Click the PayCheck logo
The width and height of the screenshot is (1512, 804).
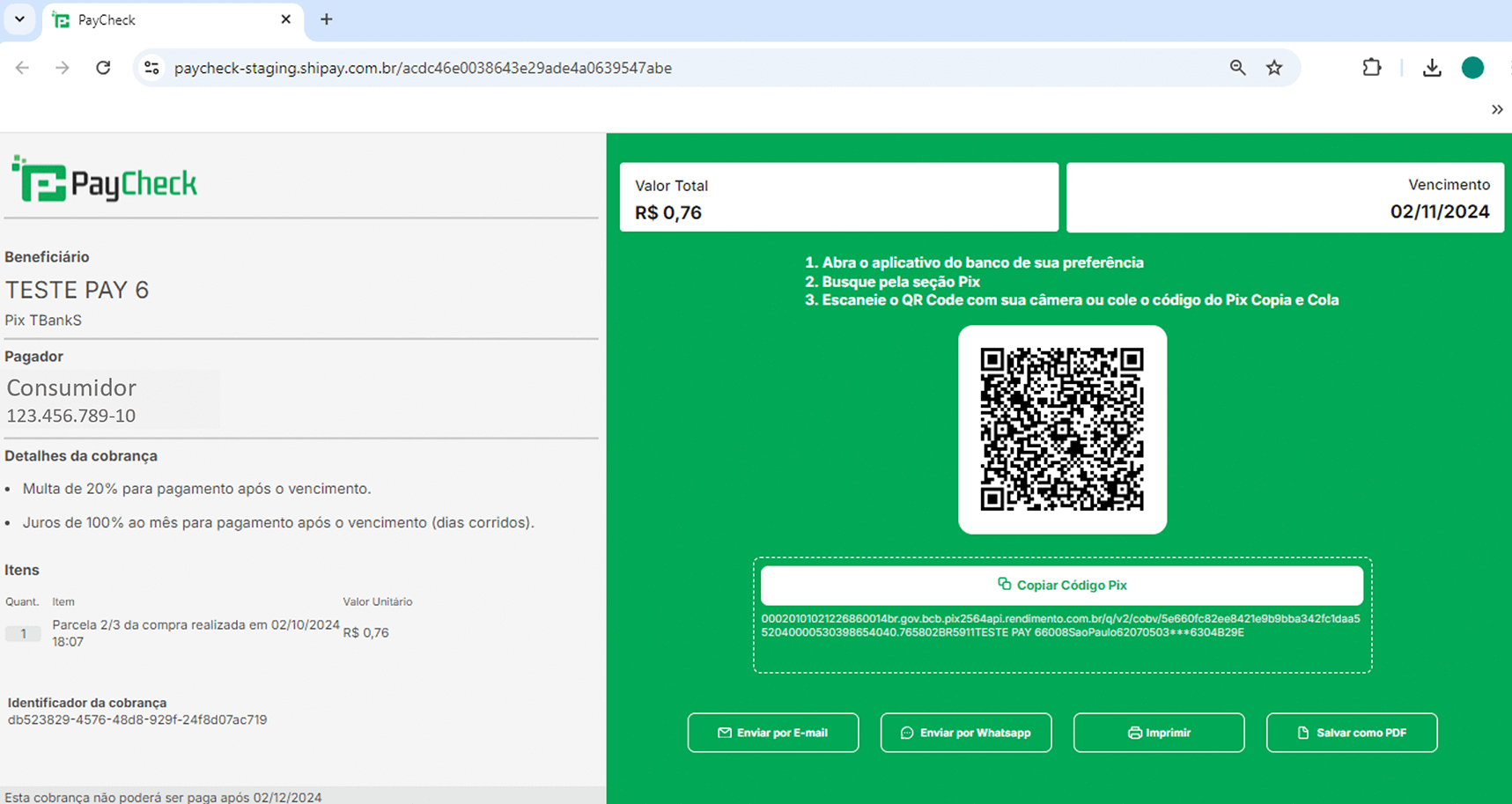tap(104, 179)
